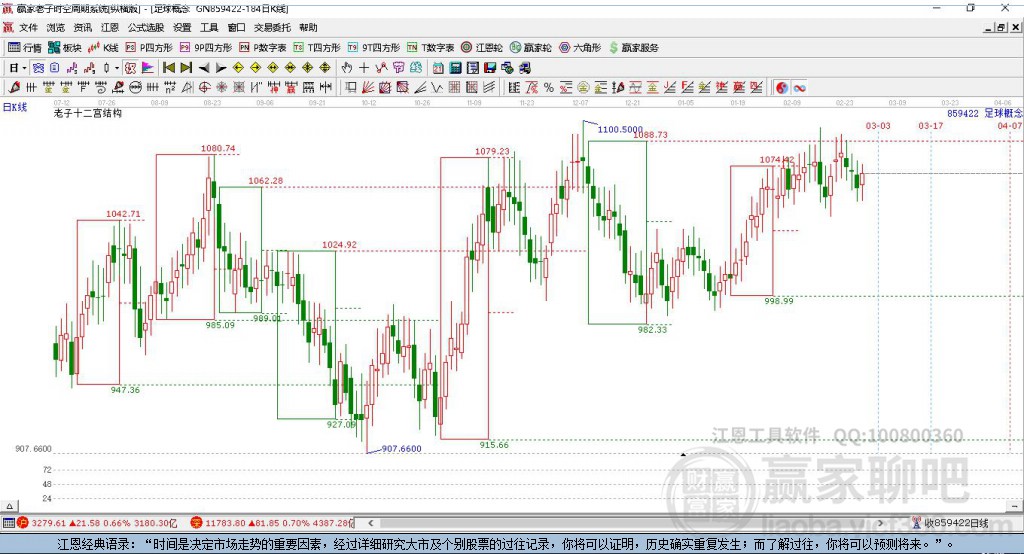
Task: Click the colorful triangle flag icon
Action: click(x=148, y=67)
